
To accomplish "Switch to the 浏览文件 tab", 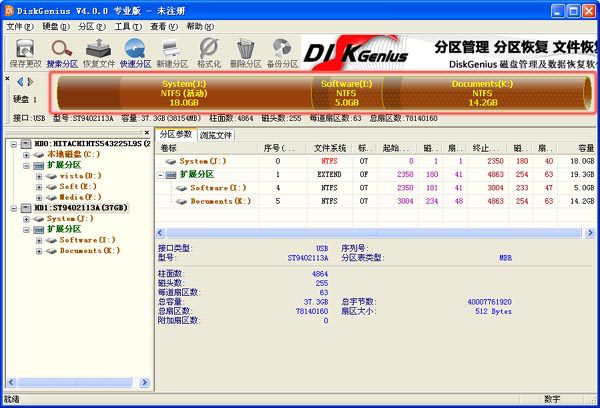I will (216, 134).
